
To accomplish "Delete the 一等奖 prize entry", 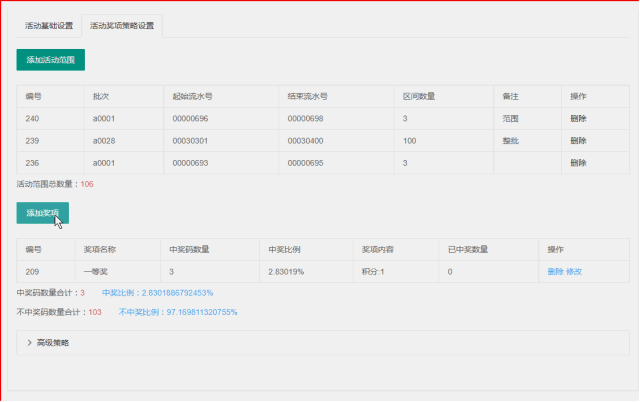I will [x=555, y=271].
